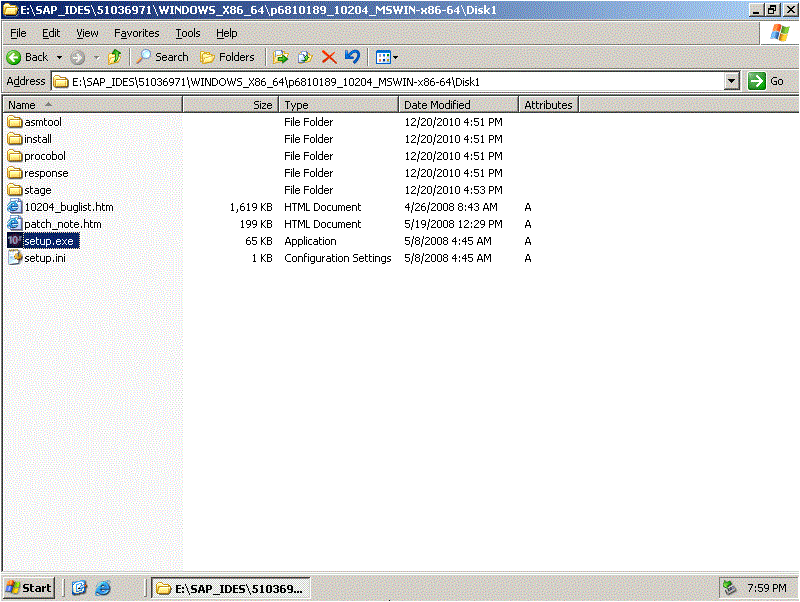Select the setup.exe application file
The image size is (800, 602).
(50, 241)
